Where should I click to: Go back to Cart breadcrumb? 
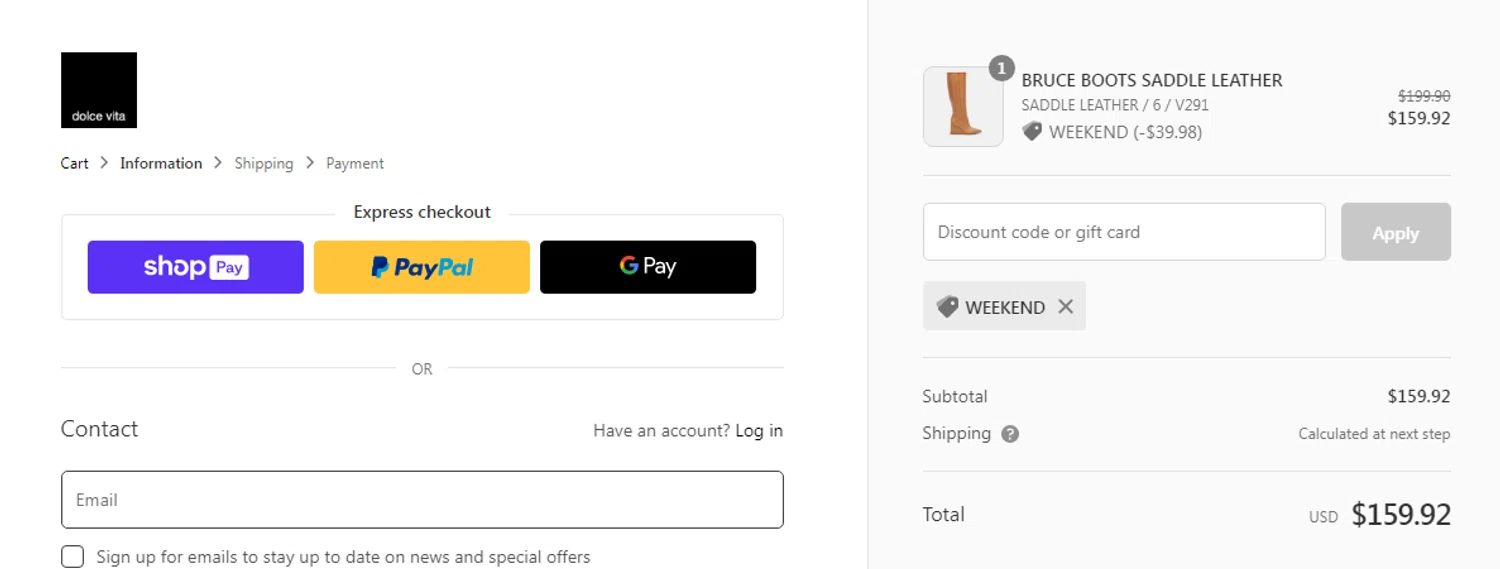(x=74, y=163)
